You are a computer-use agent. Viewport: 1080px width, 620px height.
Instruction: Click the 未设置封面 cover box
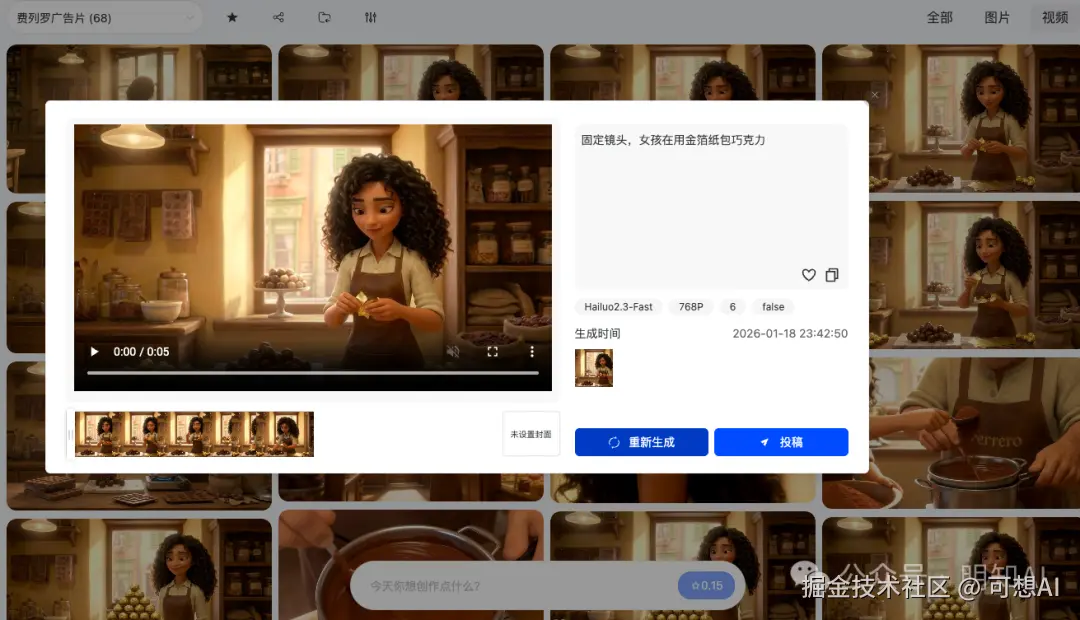531,434
